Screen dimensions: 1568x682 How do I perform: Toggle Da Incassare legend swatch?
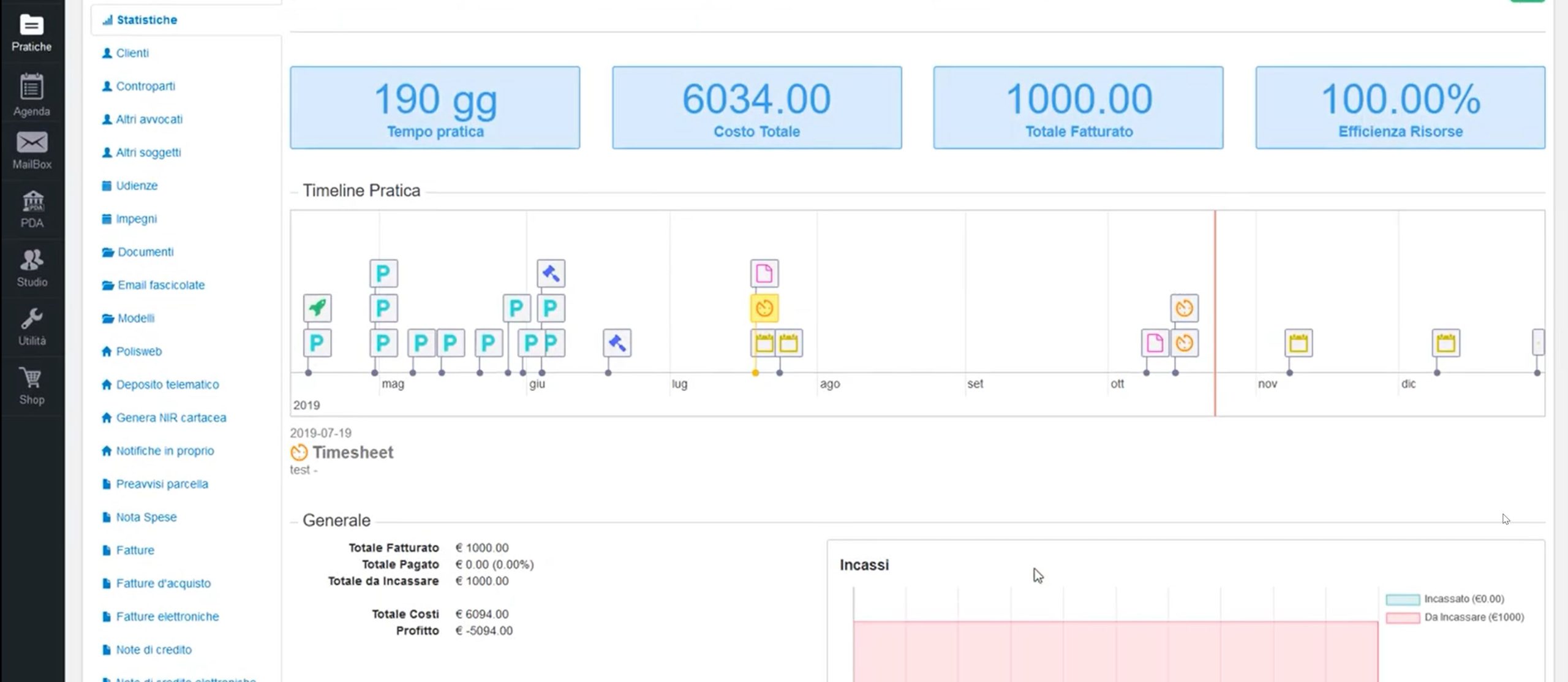(x=1402, y=618)
